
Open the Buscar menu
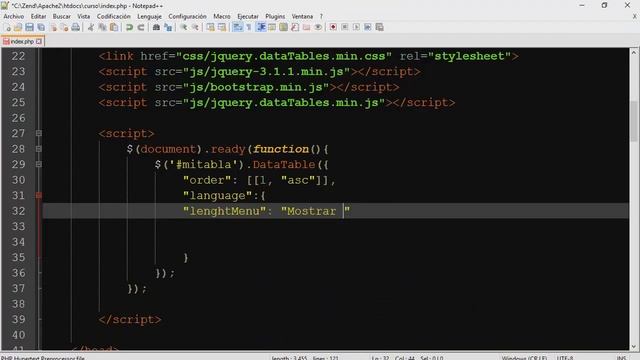tap(62, 16)
